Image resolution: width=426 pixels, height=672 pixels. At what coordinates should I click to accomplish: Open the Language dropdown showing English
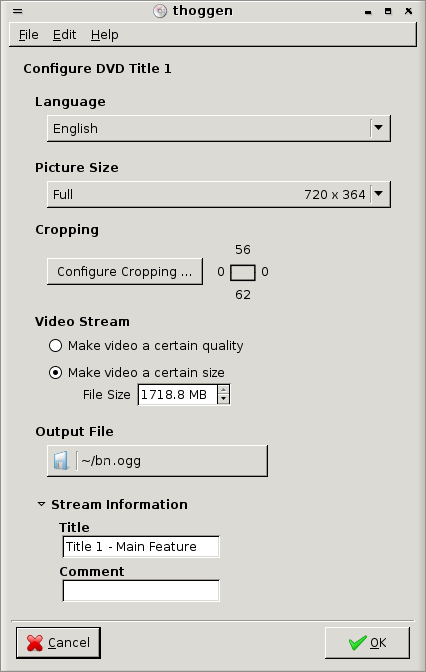pos(219,128)
